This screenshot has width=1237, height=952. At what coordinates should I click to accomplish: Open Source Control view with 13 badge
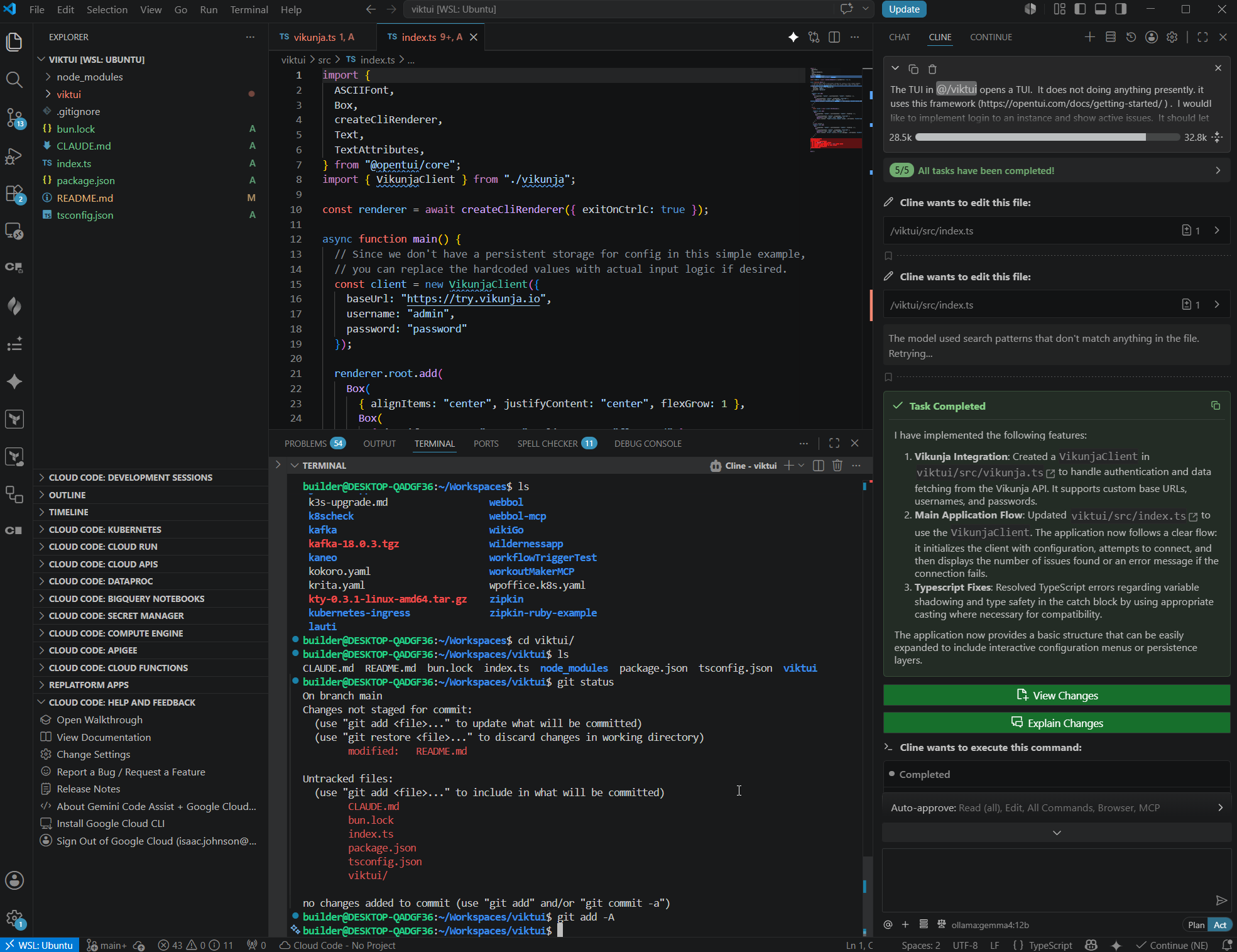pos(14,118)
